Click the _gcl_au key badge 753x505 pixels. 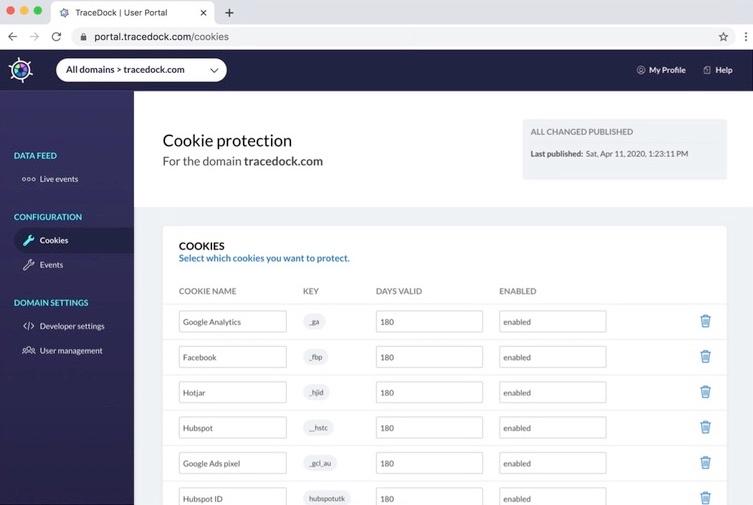[x=320, y=463]
